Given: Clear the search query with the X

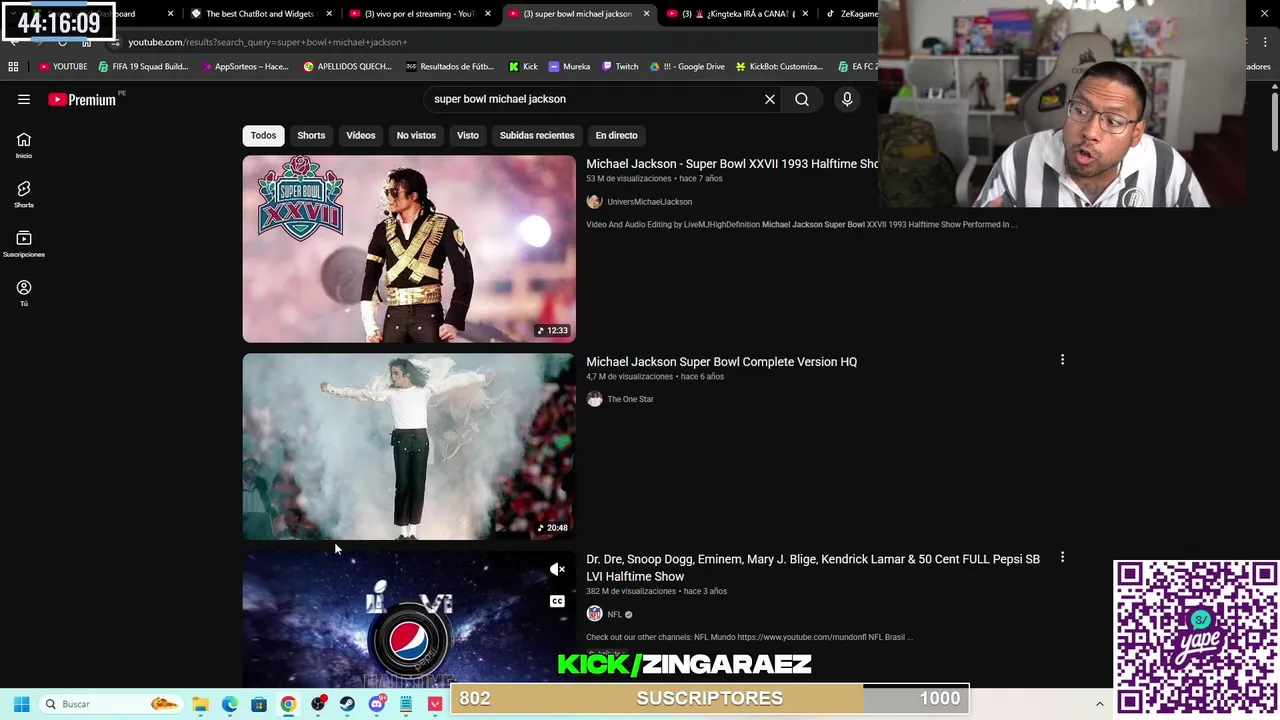Looking at the screenshot, I should (x=770, y=99).
